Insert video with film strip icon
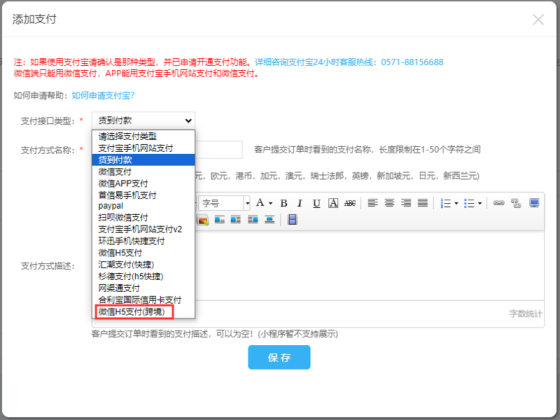The height and width of the screenshot is (420, 560). tap(292, 219)
